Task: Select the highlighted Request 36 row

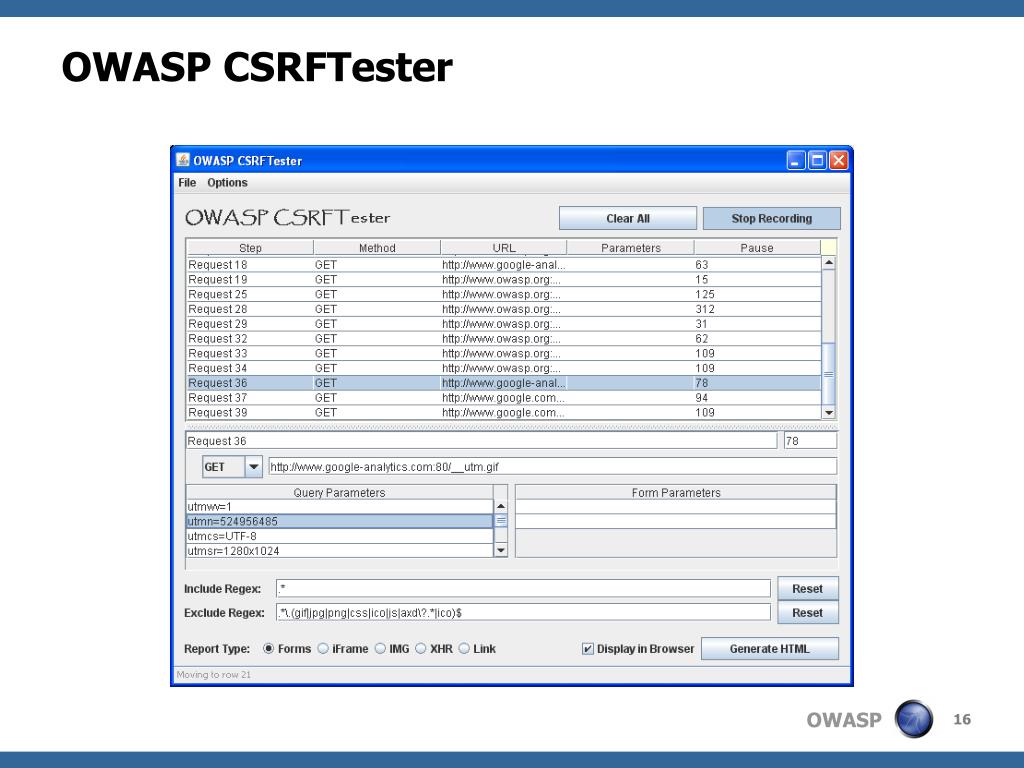Action: pos(504,383)
